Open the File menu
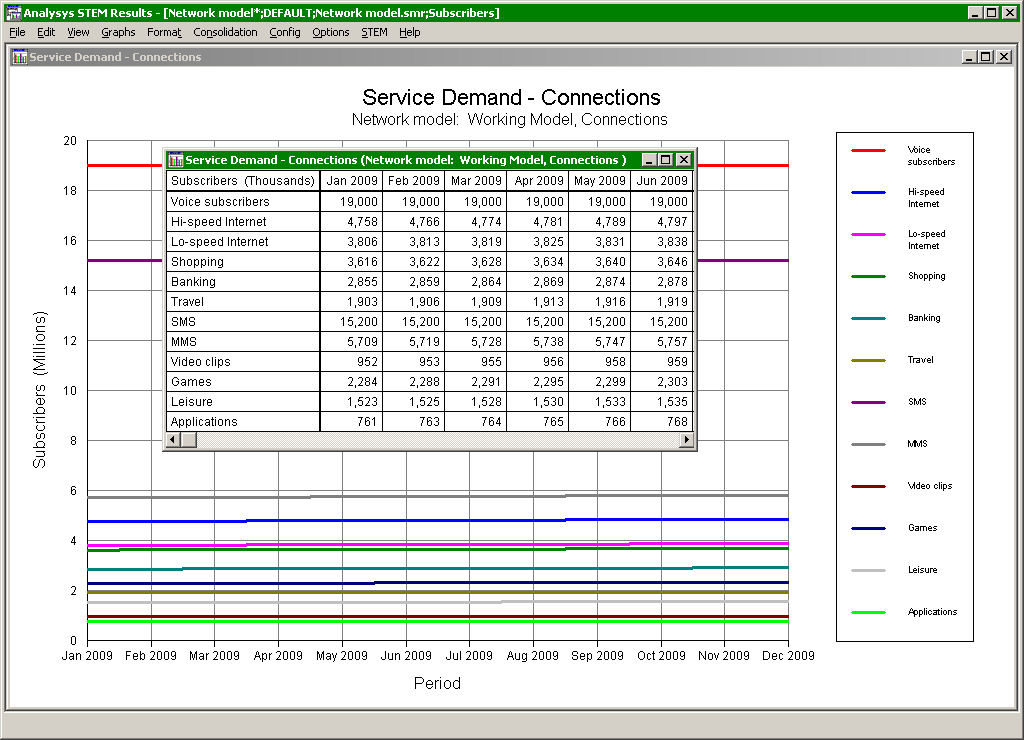1024x740 pixels. [17, 32]
